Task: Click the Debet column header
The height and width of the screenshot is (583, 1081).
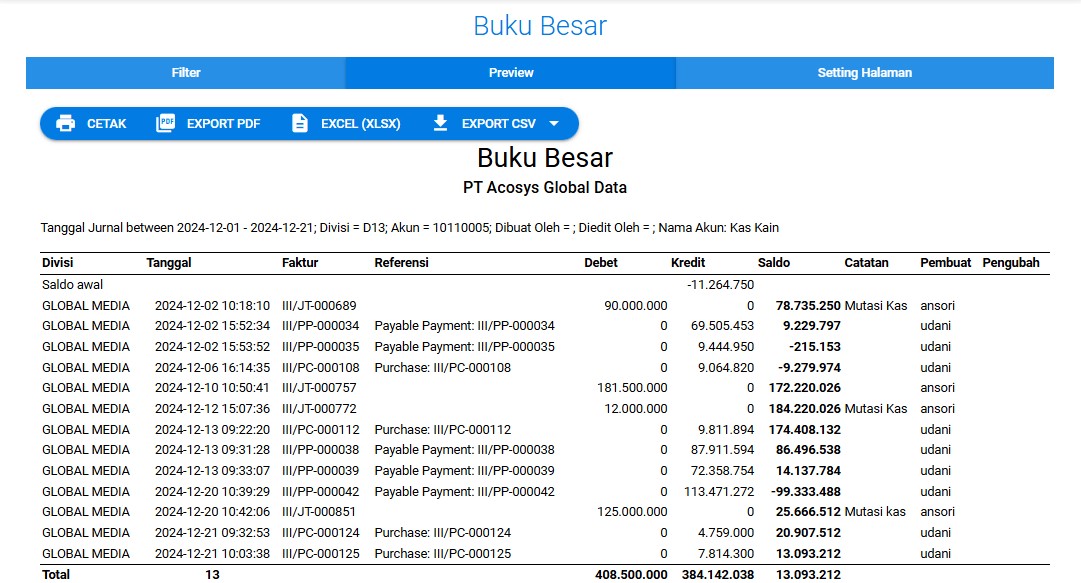Action: click(601, 263)
